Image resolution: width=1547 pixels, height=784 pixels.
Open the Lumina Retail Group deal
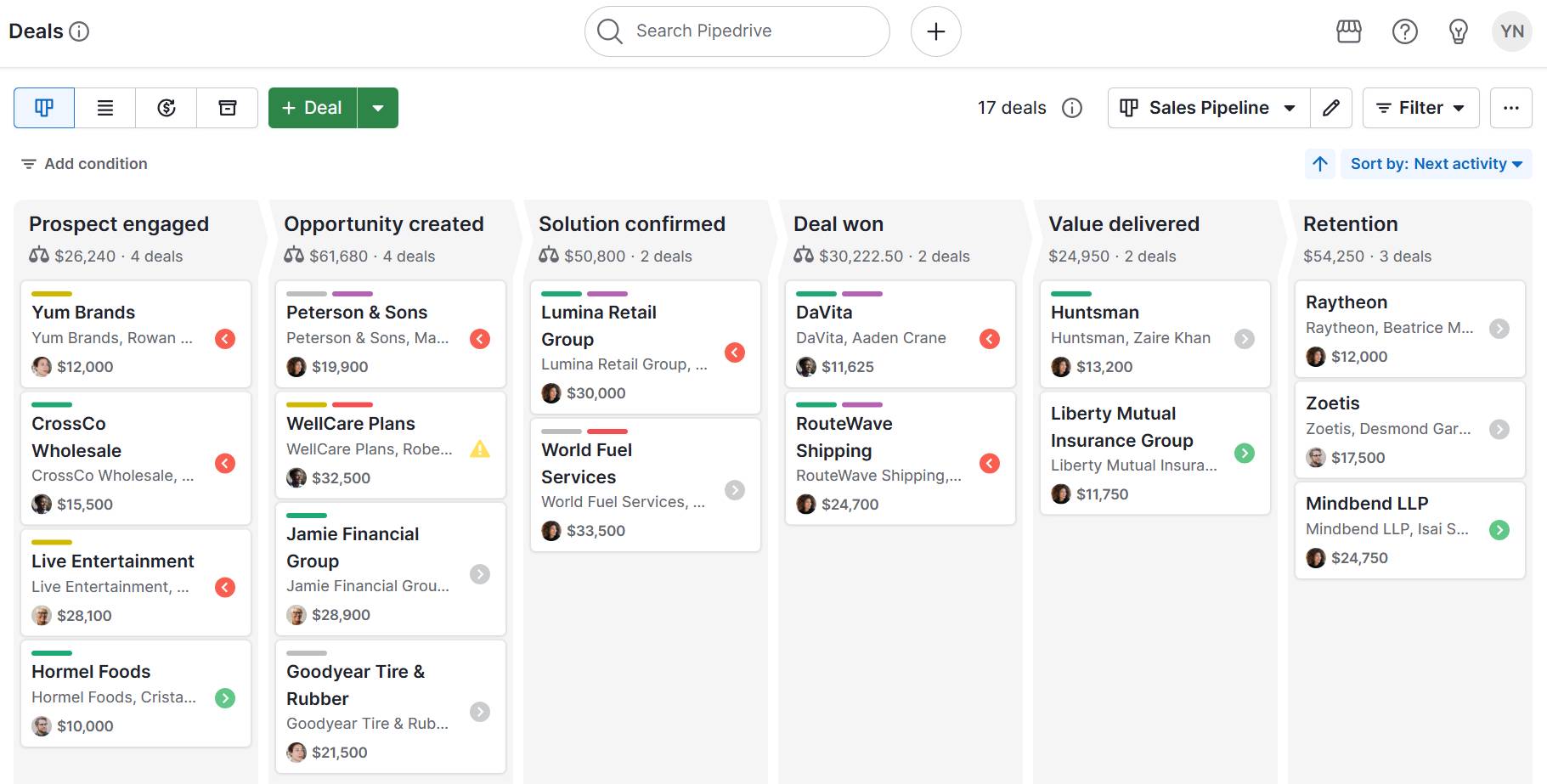tap(599, 326)
